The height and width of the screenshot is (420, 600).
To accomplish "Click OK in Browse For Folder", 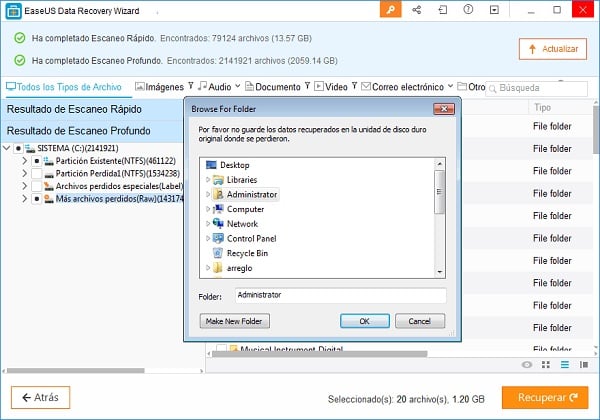I will pos(365,321).
